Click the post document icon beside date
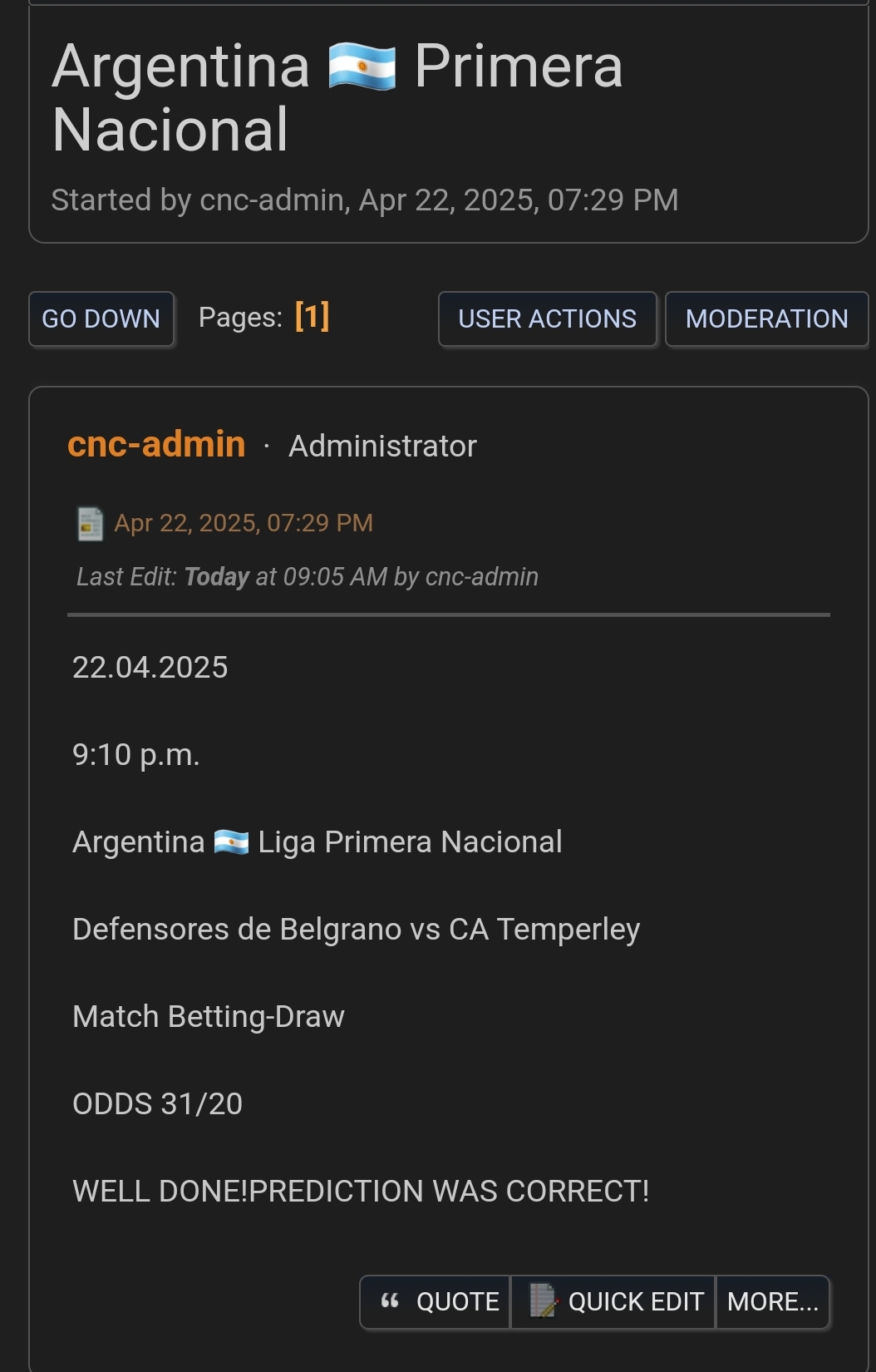Screen dimensions: 876x1372 [90, 524]
